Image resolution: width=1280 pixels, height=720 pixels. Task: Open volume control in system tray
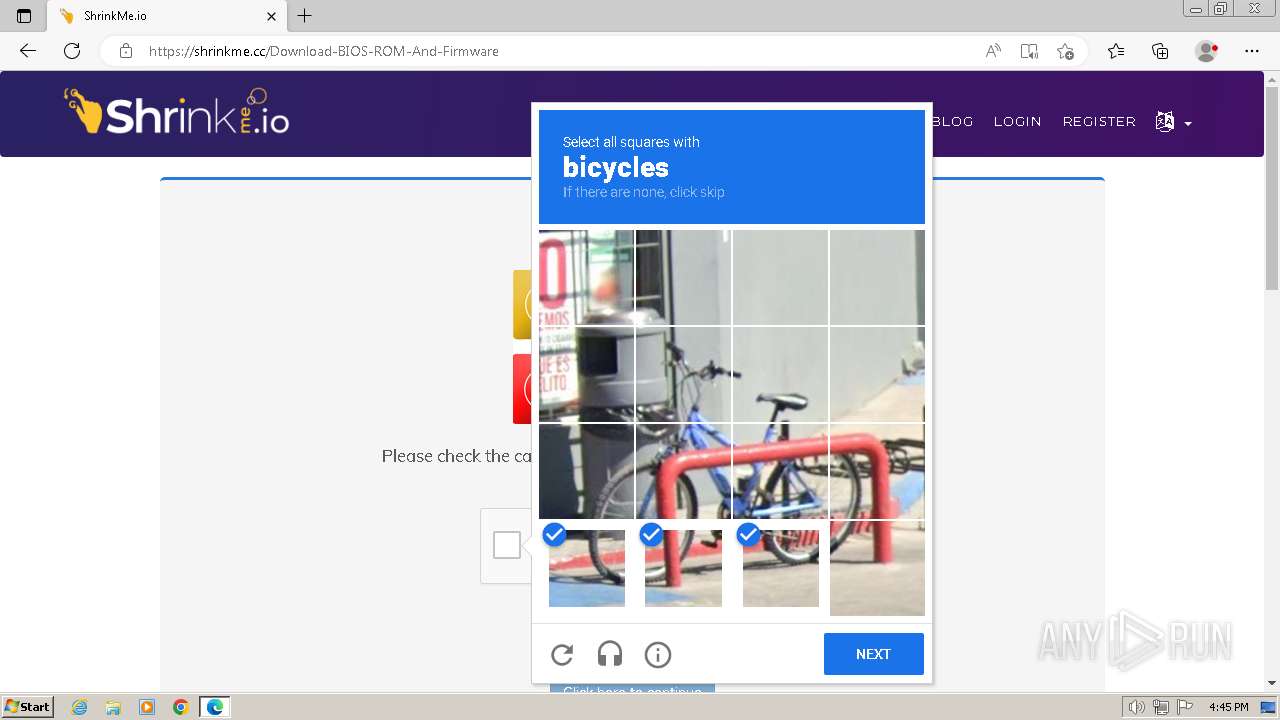point(1137,707)
